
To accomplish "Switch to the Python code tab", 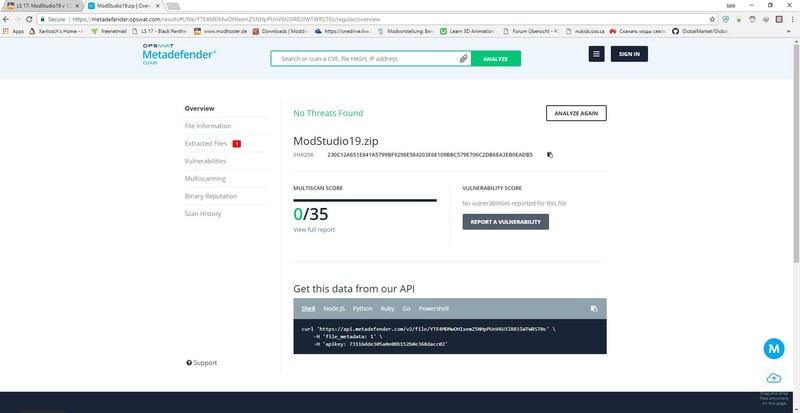I will (362, 309).
